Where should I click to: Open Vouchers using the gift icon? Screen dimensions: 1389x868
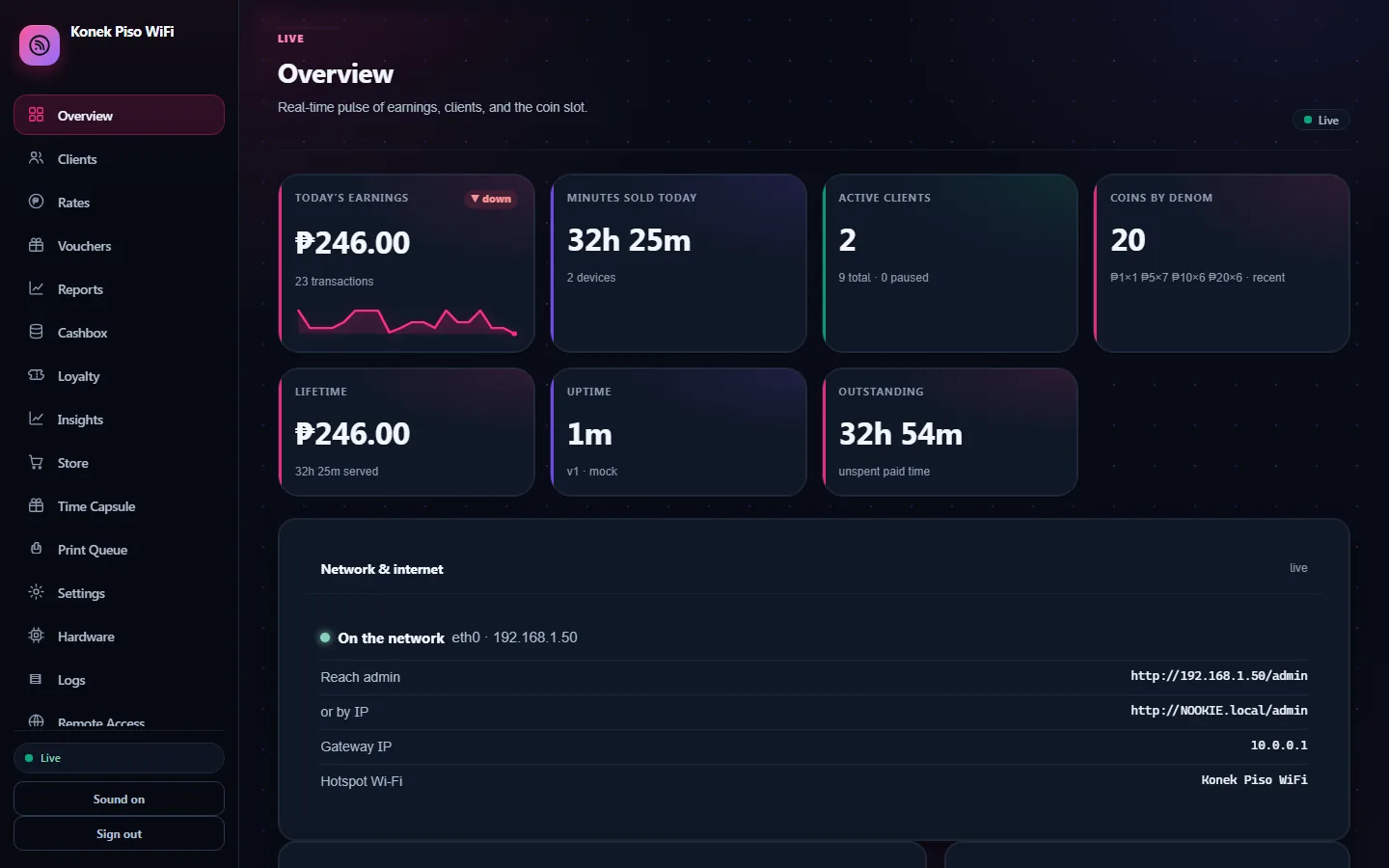(37, 245)
